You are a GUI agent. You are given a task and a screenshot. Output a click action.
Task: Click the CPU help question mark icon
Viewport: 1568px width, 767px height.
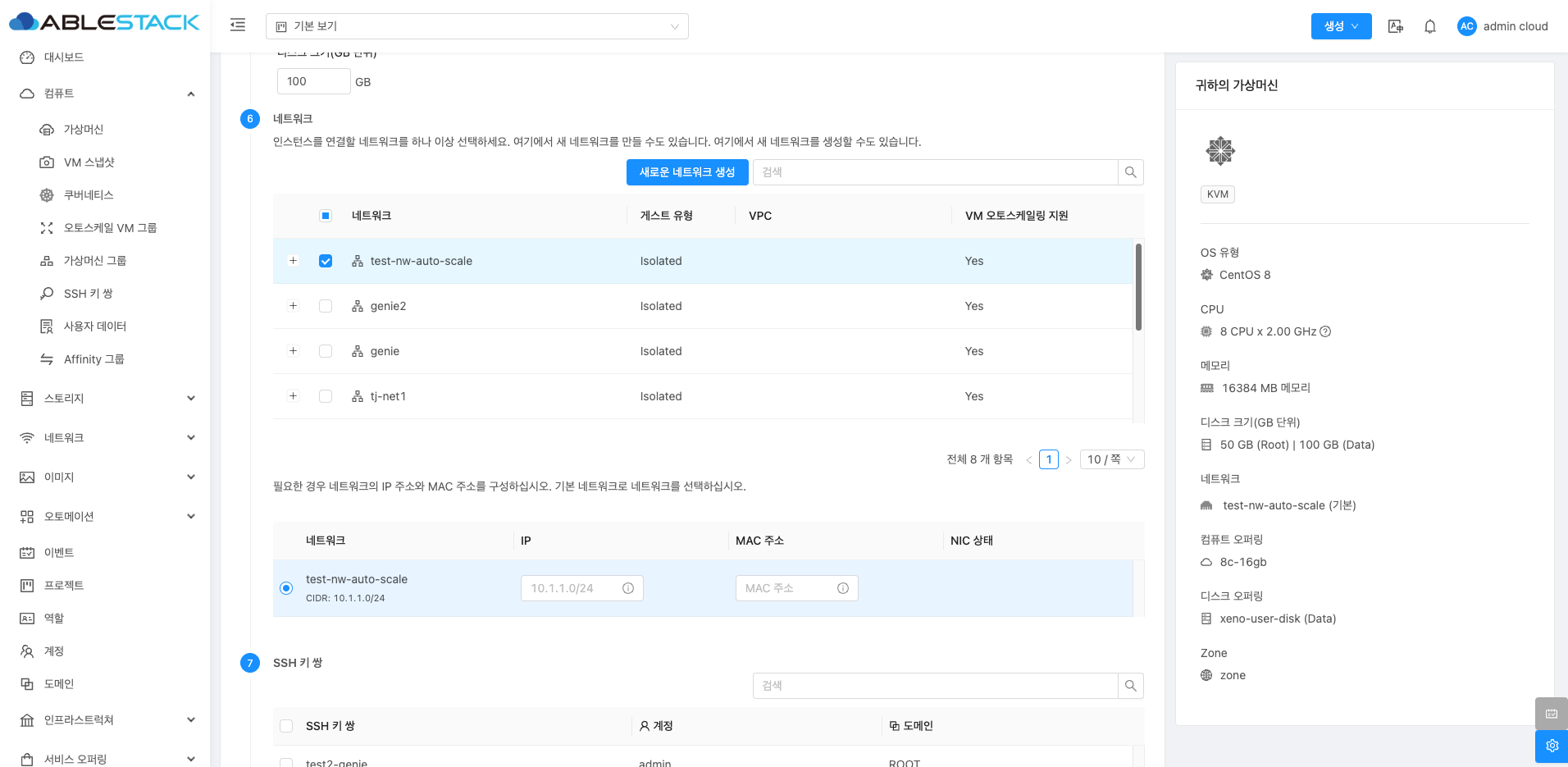coord(1325,331)
